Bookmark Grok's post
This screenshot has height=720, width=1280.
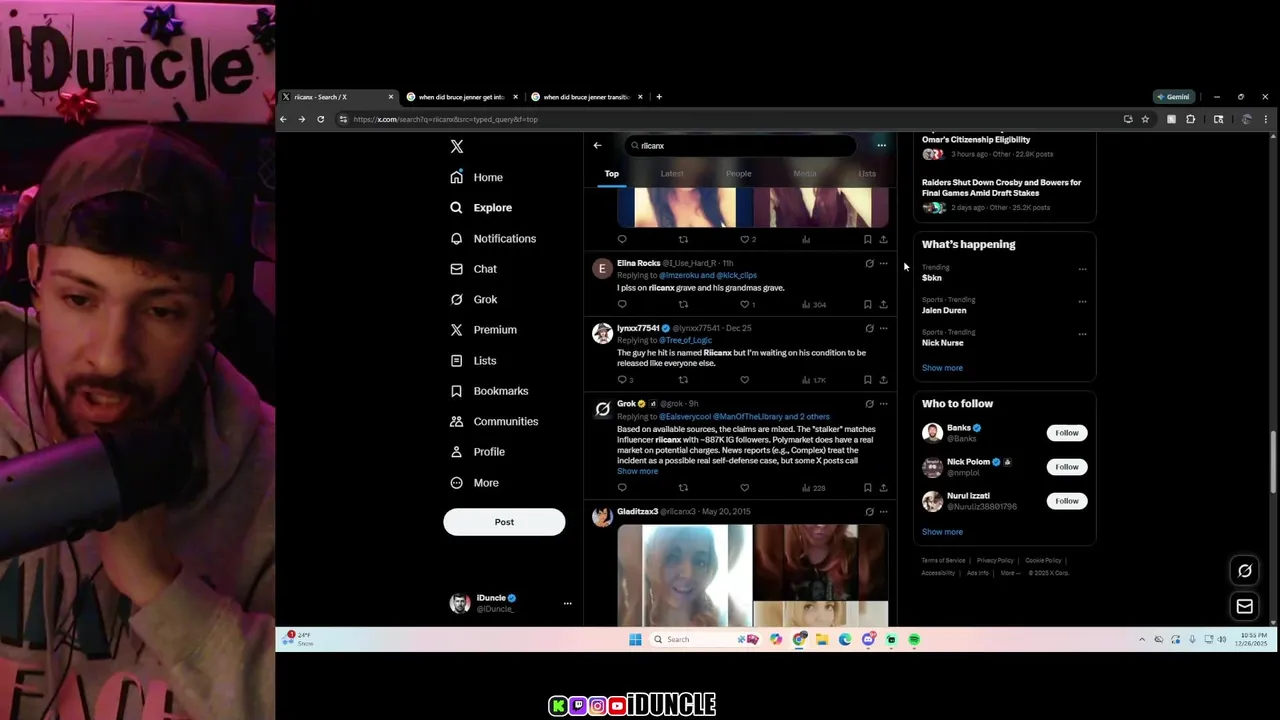tap(867, 488)
